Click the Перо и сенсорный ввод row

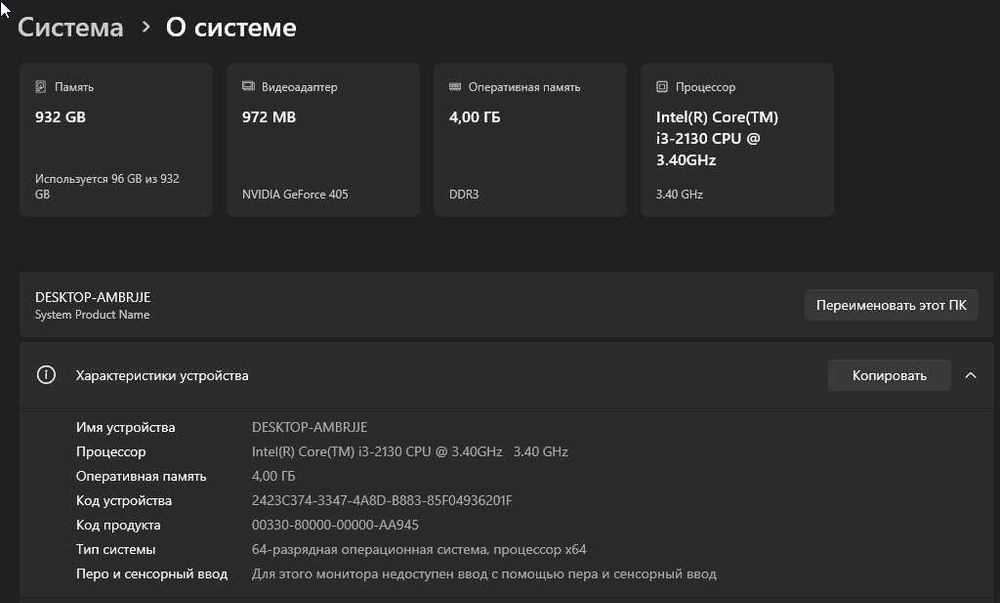point(400,574)
